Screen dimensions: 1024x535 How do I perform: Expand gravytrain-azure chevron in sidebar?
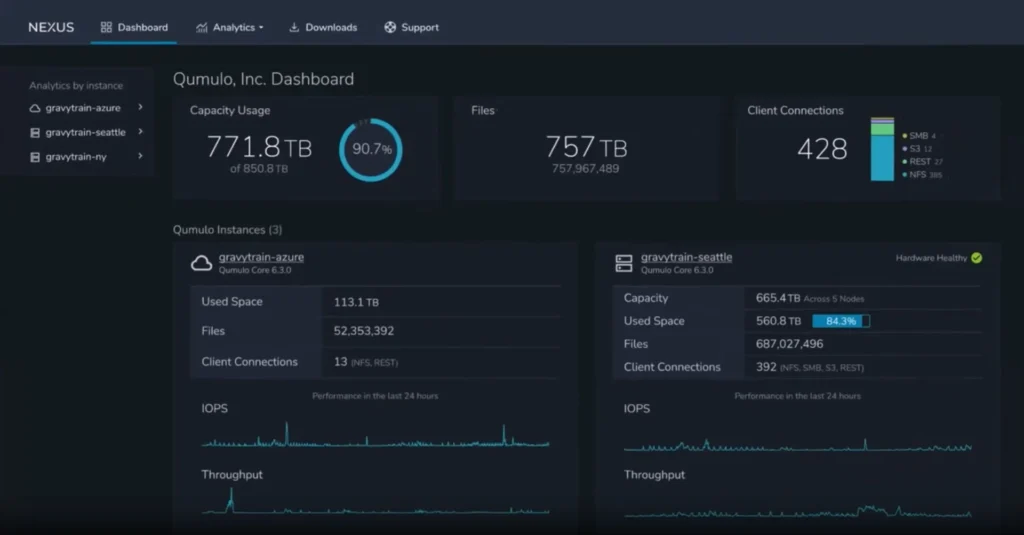(140, 107)
